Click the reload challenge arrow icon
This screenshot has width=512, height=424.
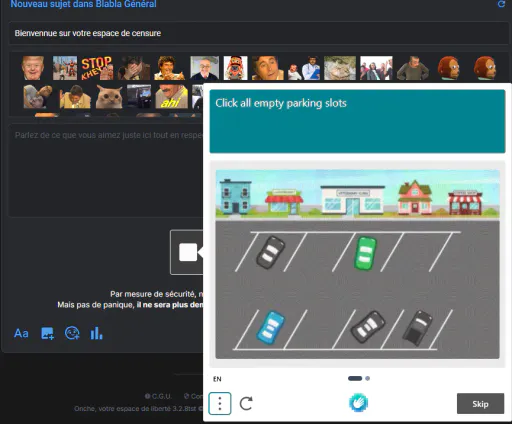(x=246, y=403)
